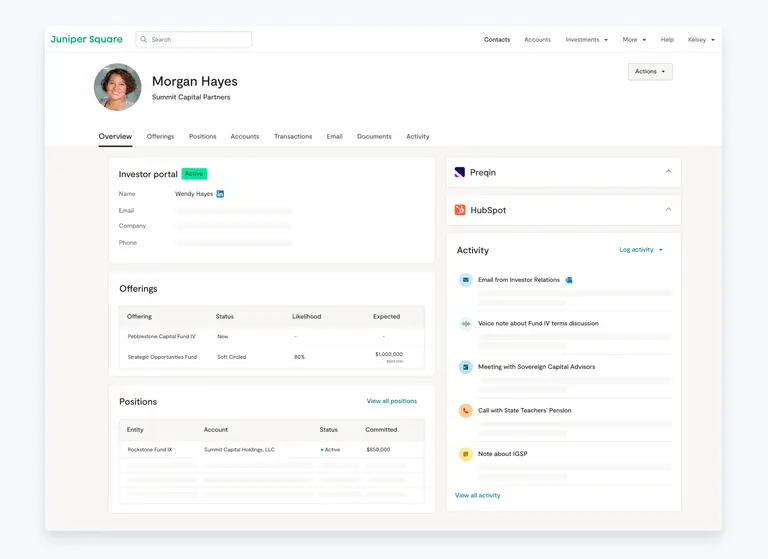
Task: Click the View all activity link
Action: coord(477,495)
